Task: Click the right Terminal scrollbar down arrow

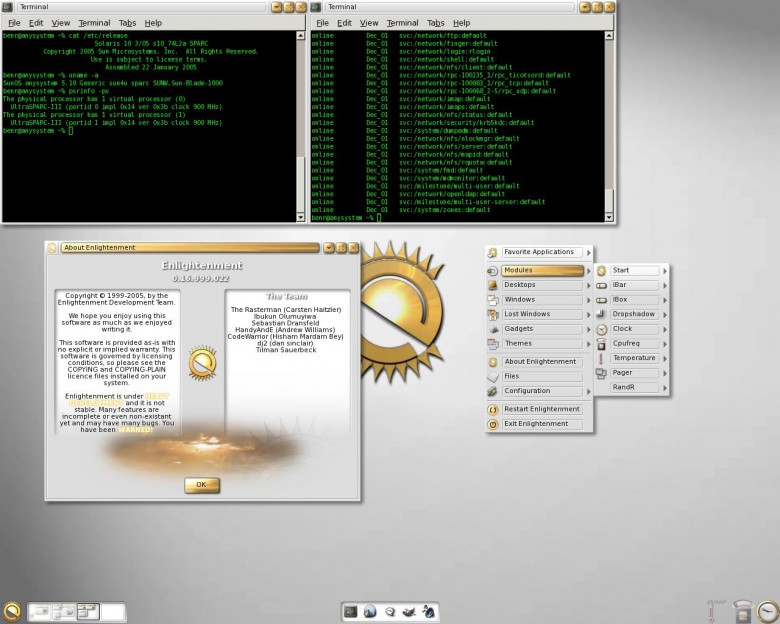Action: tap(609, 217)
